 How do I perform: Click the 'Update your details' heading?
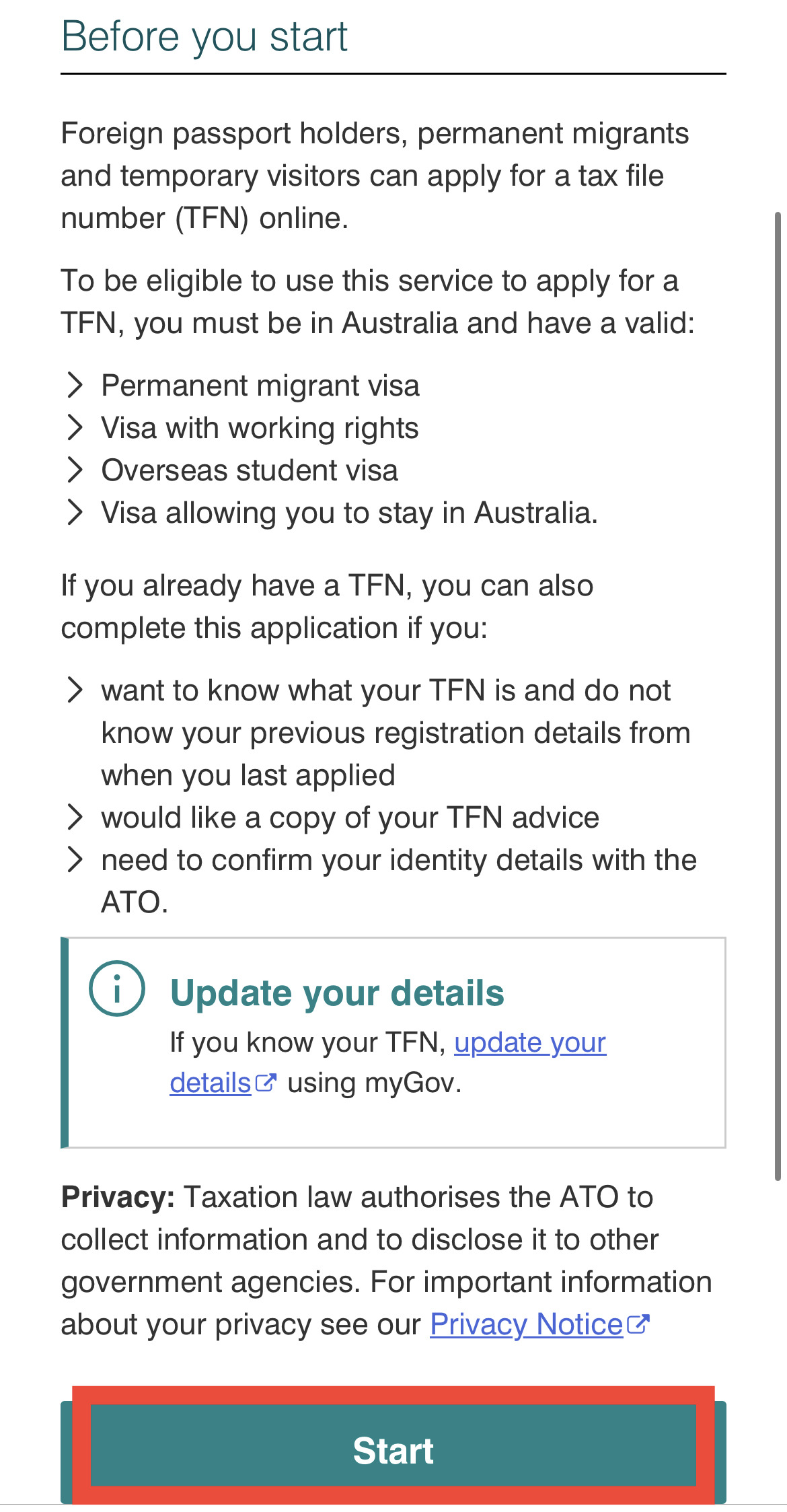pos(337,993)
